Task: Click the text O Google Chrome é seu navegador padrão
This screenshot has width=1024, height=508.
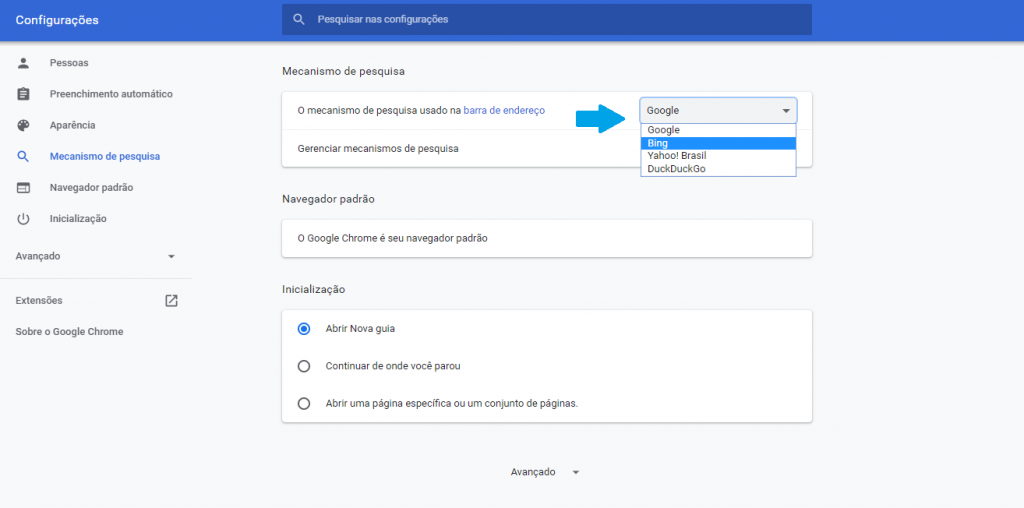Action: (392, 238)
